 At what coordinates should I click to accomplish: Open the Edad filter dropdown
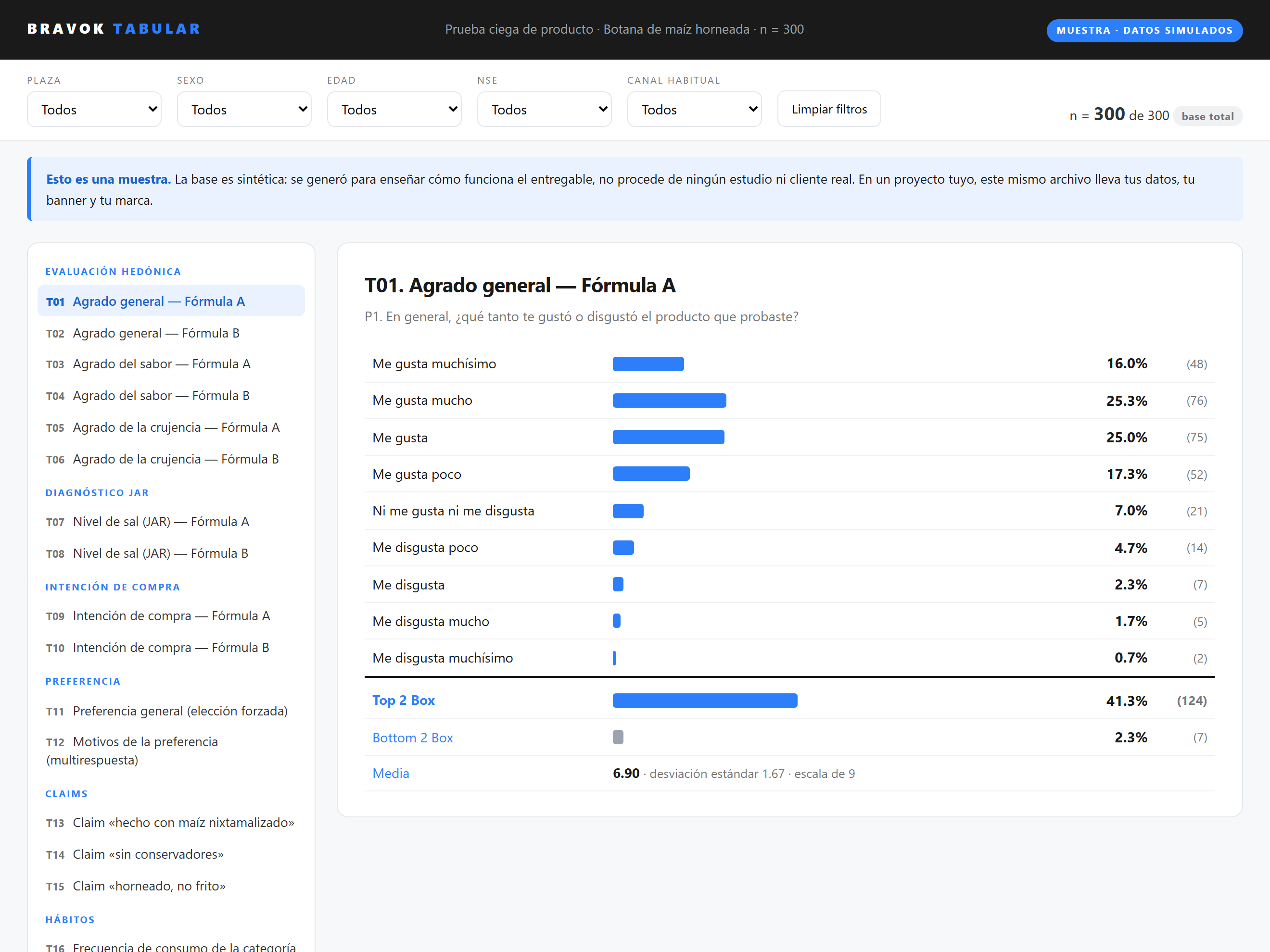tap(394, 109)
